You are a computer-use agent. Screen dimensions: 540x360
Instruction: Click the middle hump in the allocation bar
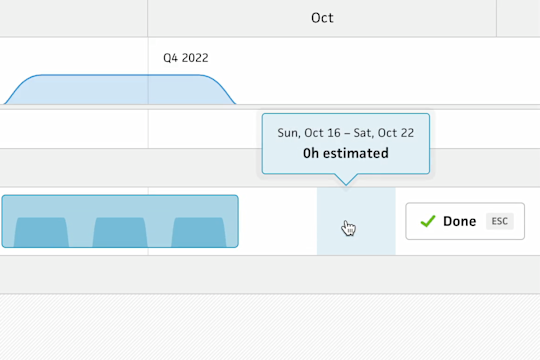(x=120, y=232)
